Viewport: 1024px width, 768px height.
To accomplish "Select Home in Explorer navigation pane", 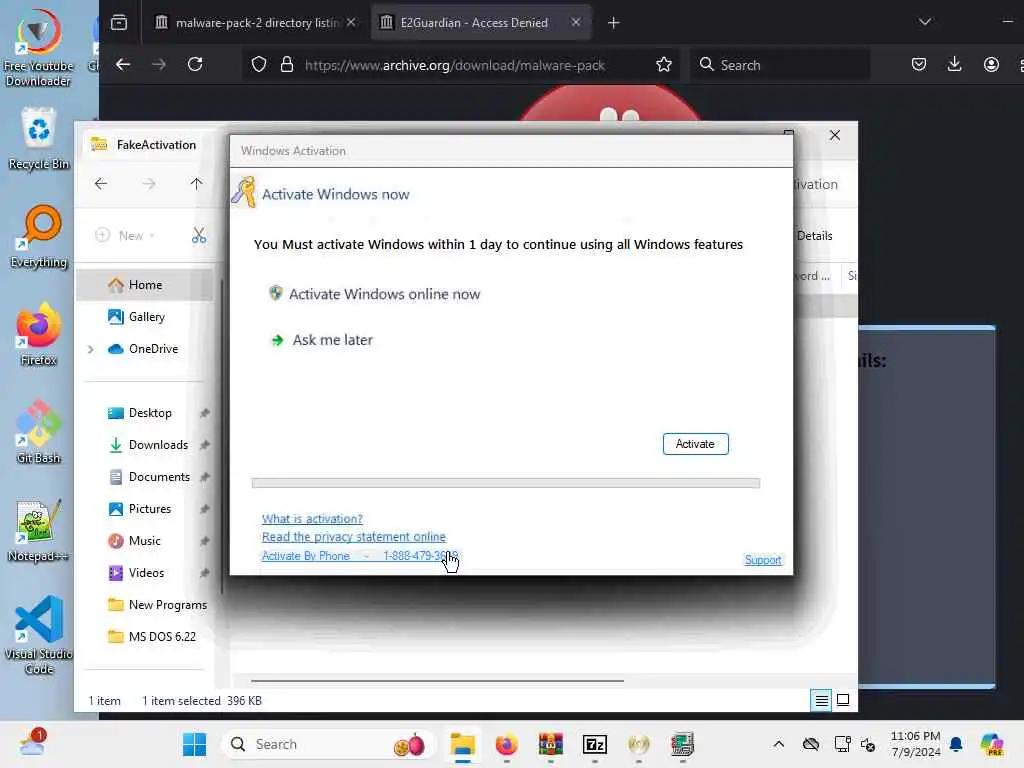I will [145, 285].
